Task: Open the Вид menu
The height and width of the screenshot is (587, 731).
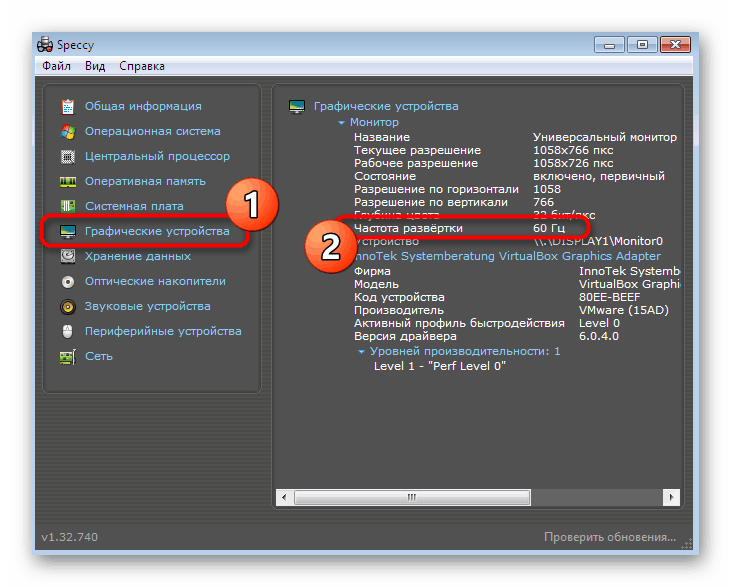Action: (95, 66)
